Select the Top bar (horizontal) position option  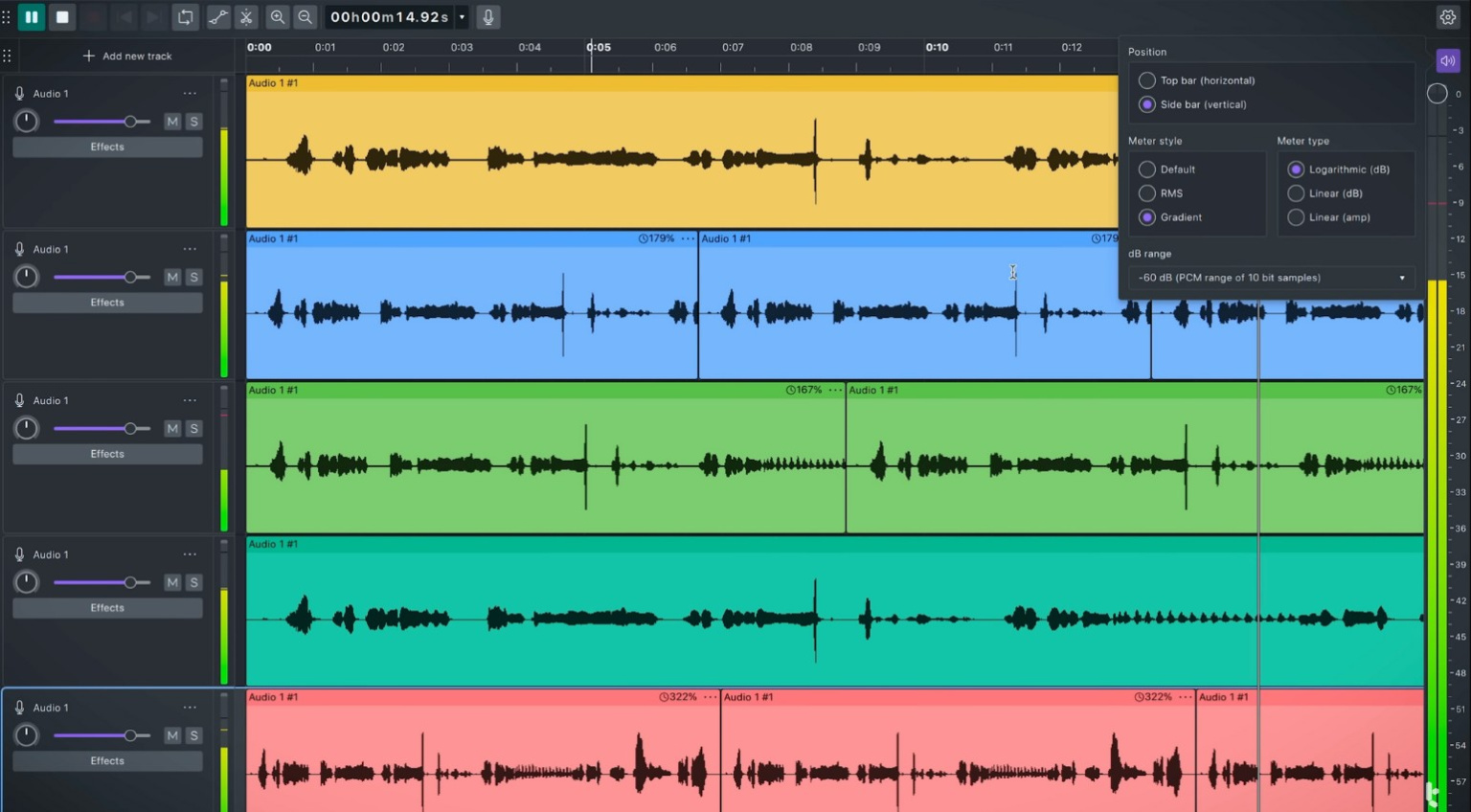(x=1147, y=80)
